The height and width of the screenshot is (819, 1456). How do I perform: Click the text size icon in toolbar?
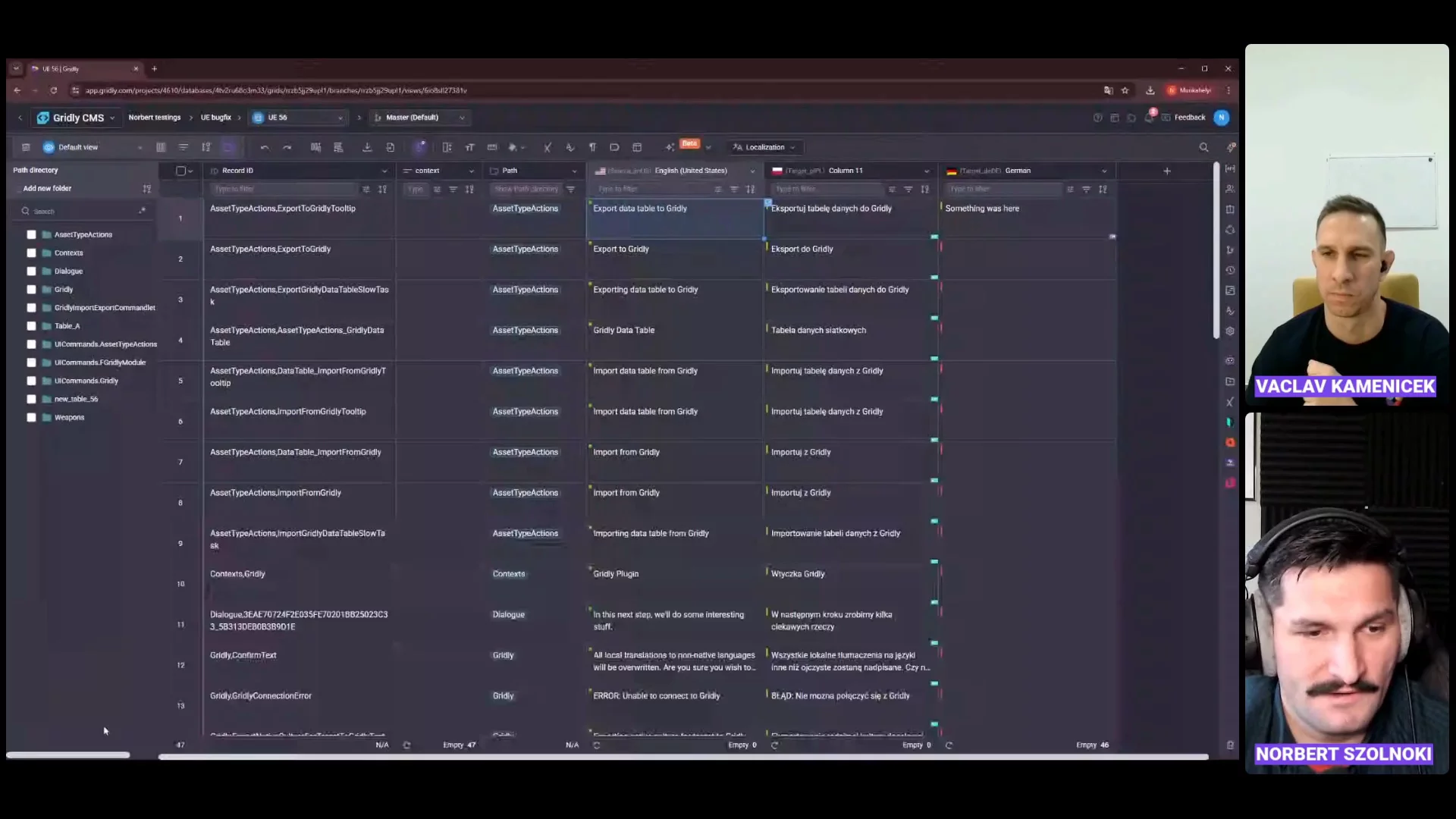469,147
